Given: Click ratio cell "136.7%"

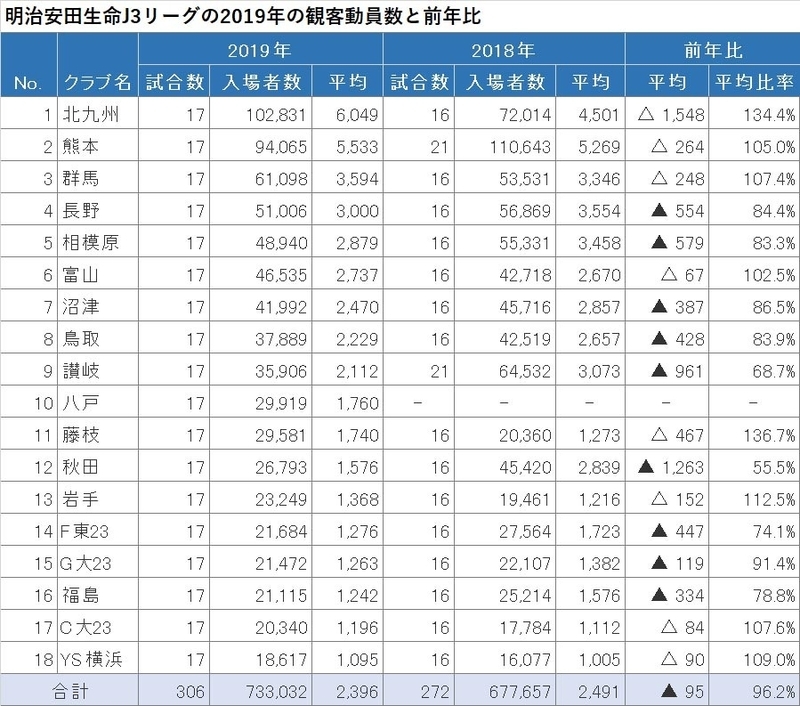Looking at the screenshot, I should 769,436.
